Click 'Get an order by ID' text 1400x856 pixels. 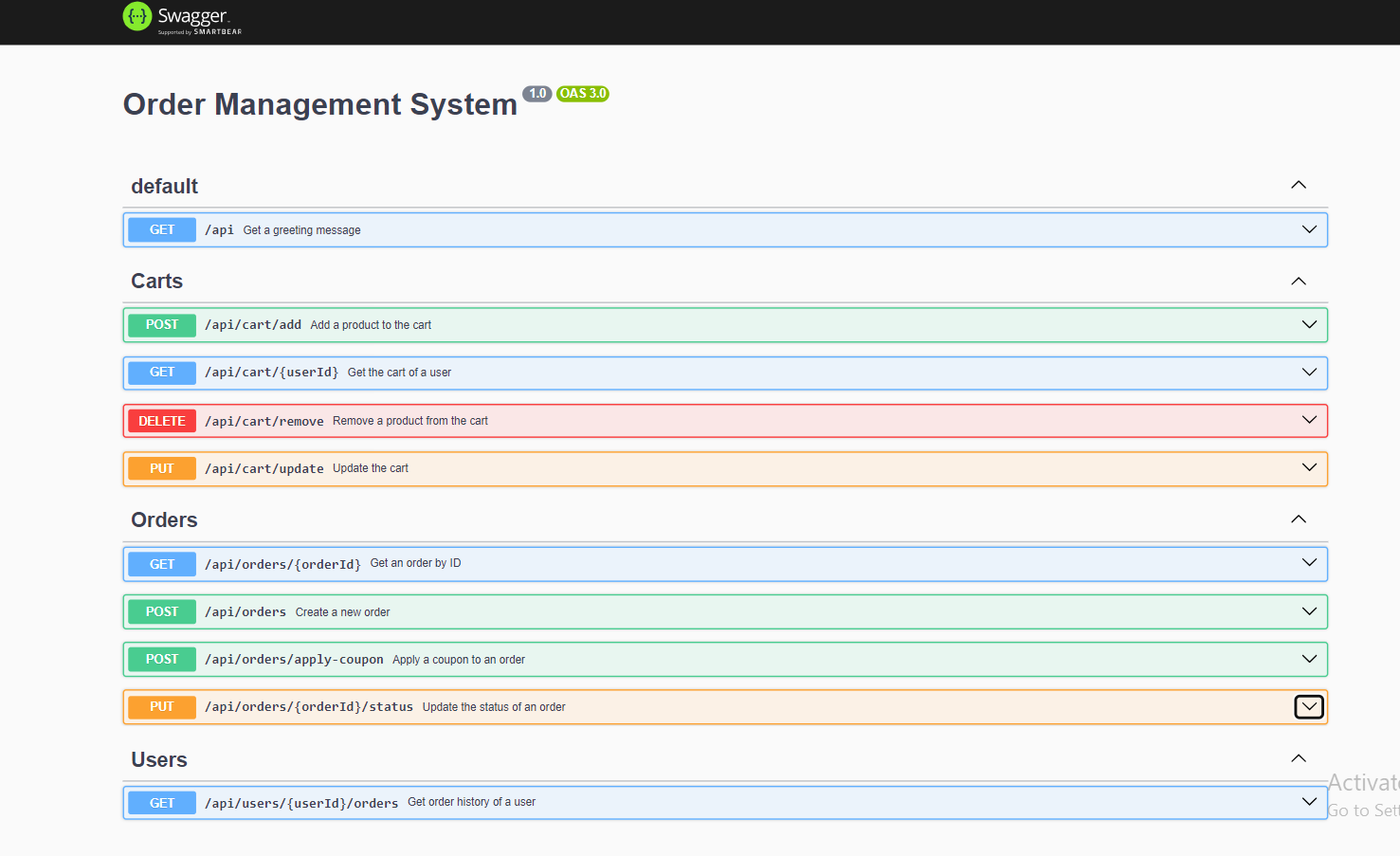coord(416,563)
